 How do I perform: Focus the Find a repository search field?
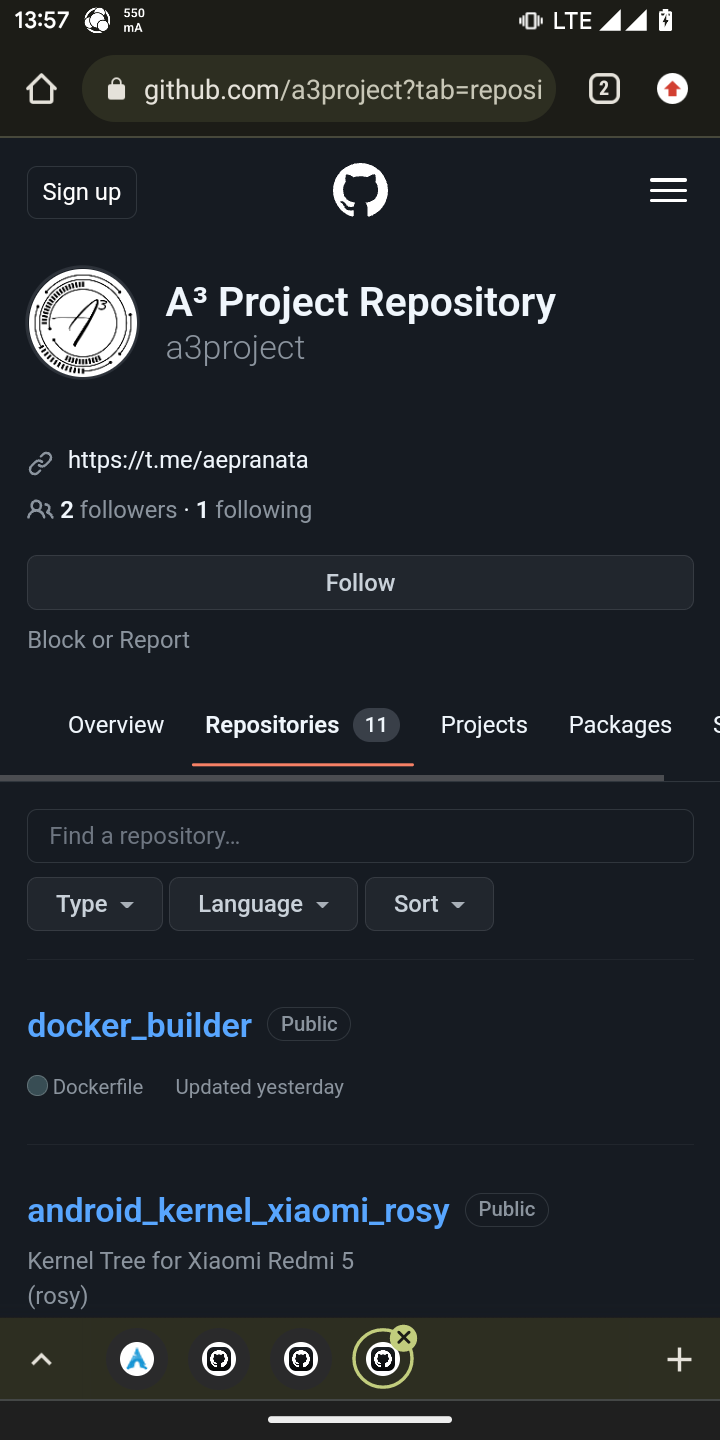click(360, 835)
